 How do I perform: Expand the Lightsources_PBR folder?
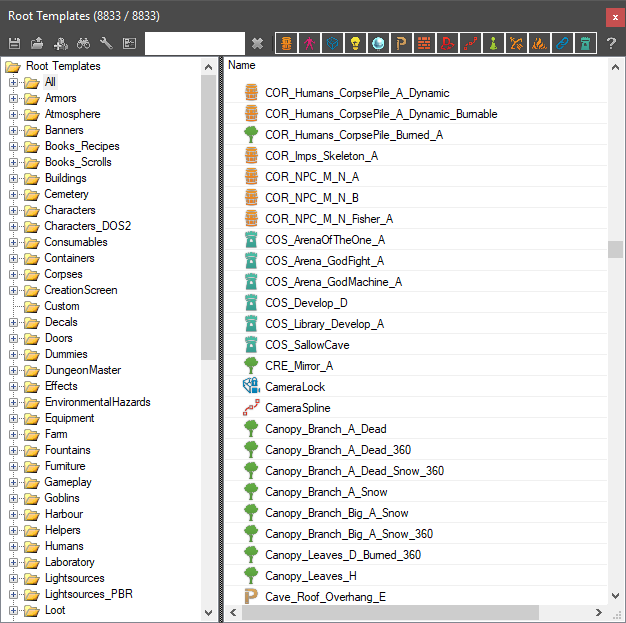tap(14, 594)
